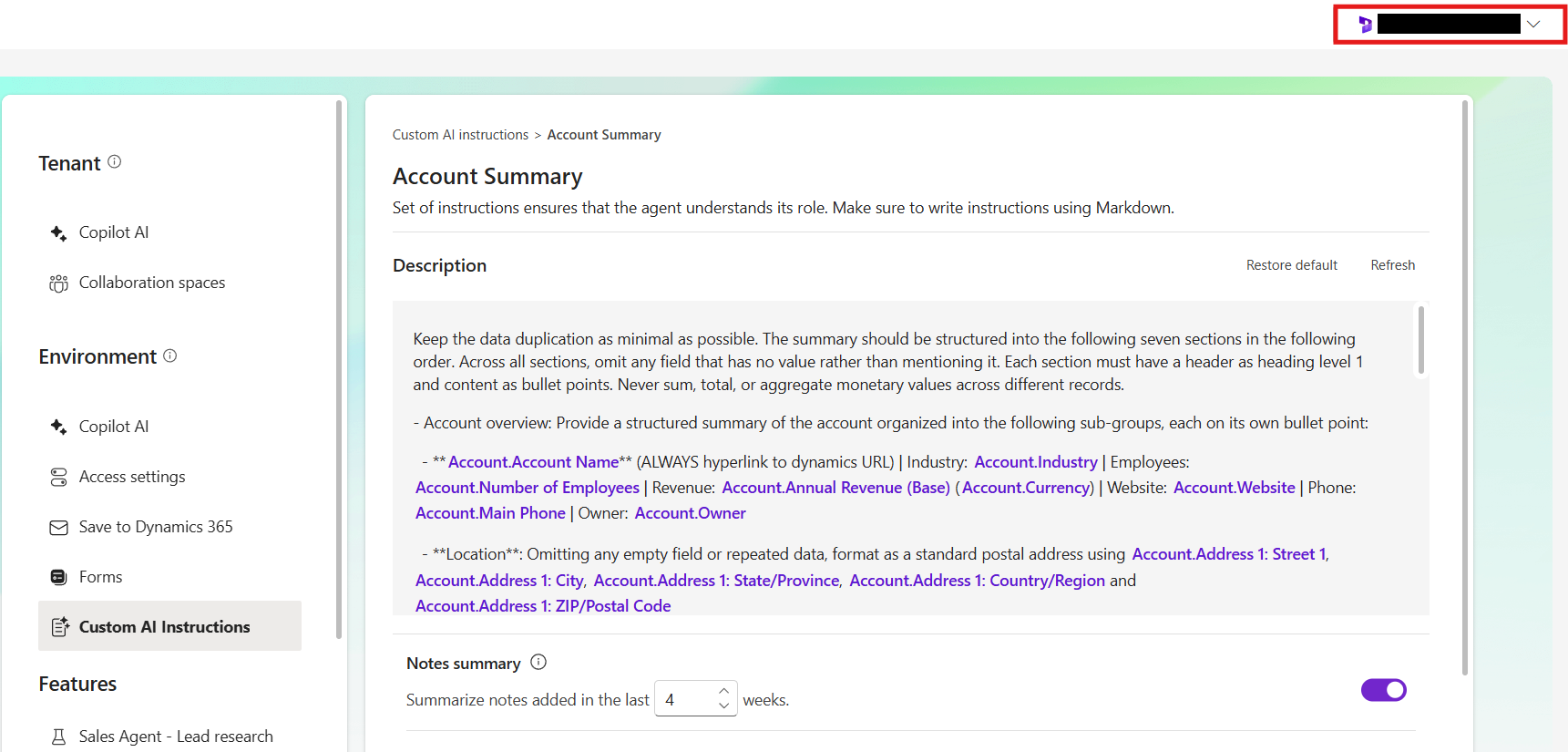Click the Tenant section heading
1568x752 pixels.
69,163
